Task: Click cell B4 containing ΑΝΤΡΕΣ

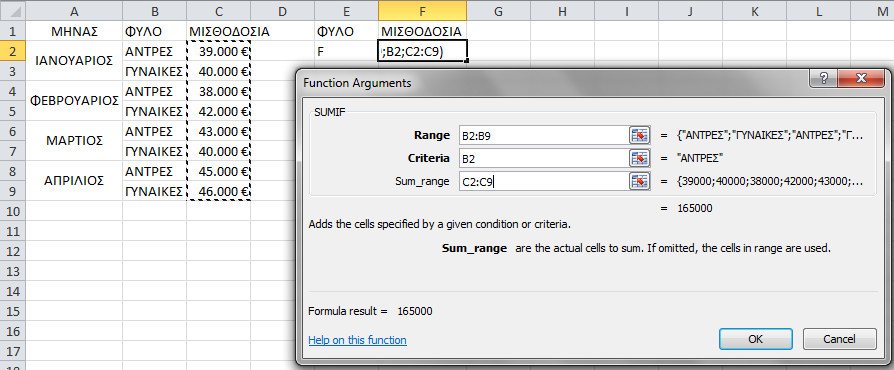Action: tap(155, 91)
